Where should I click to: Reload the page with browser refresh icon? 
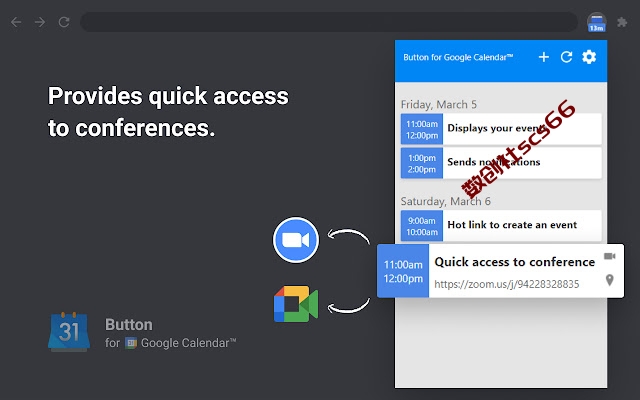64,22
